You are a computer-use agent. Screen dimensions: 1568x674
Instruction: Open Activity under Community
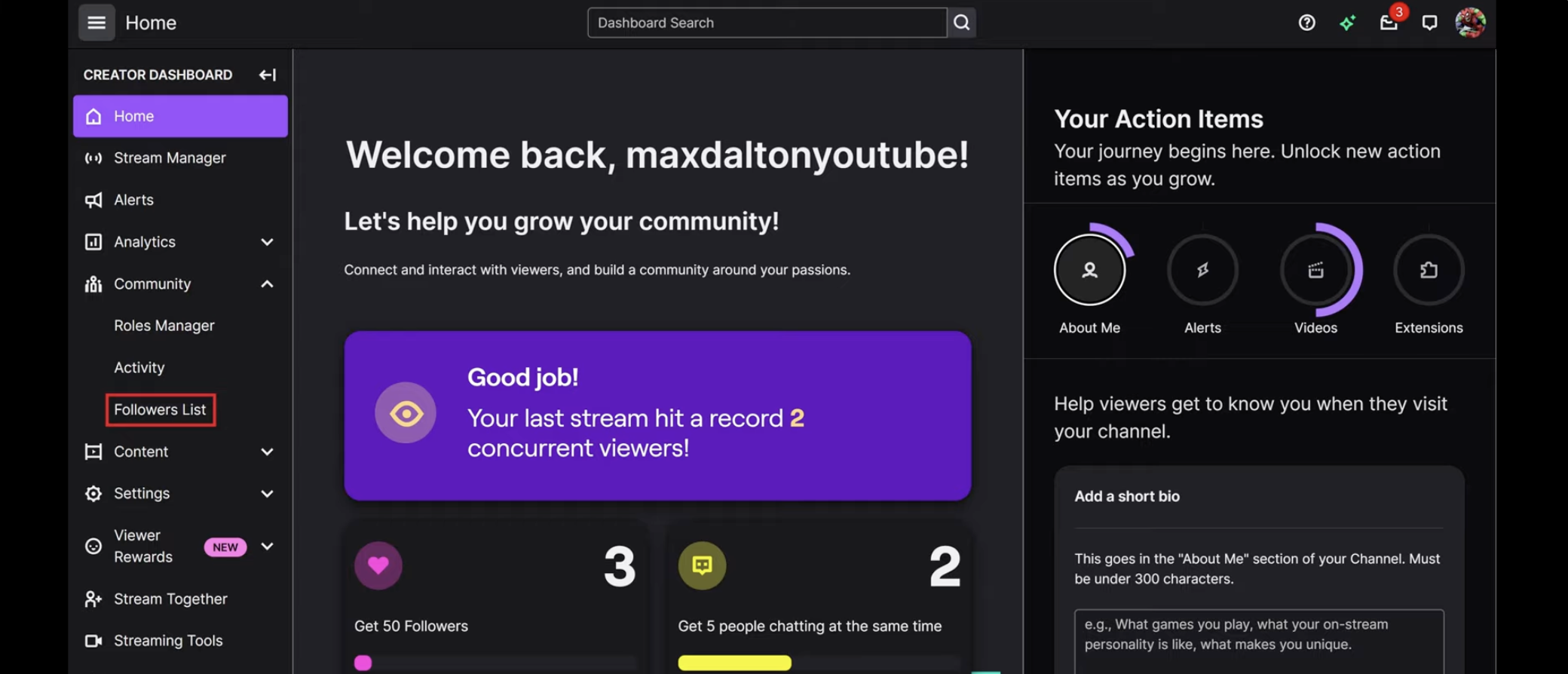(139, 368)
